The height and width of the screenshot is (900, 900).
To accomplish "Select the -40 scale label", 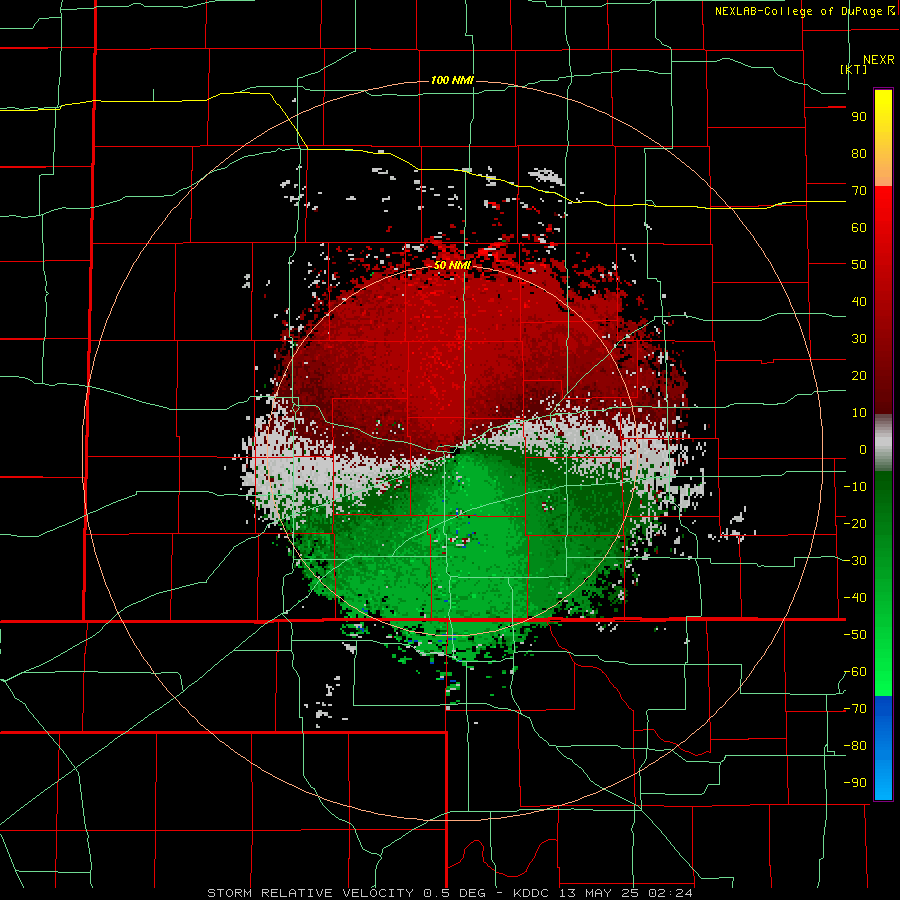I will [x=855, y=598].
